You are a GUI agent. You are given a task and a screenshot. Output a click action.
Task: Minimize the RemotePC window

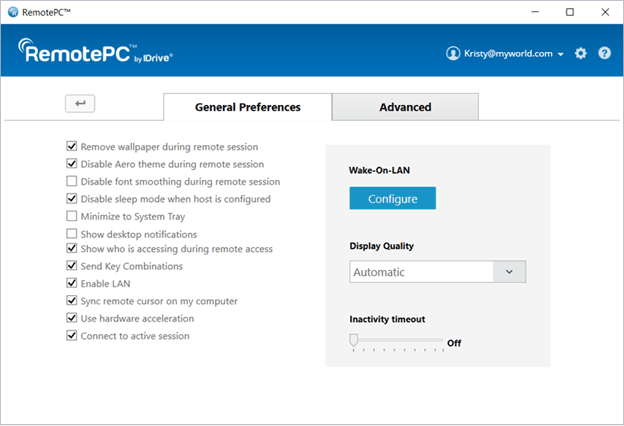535,12
